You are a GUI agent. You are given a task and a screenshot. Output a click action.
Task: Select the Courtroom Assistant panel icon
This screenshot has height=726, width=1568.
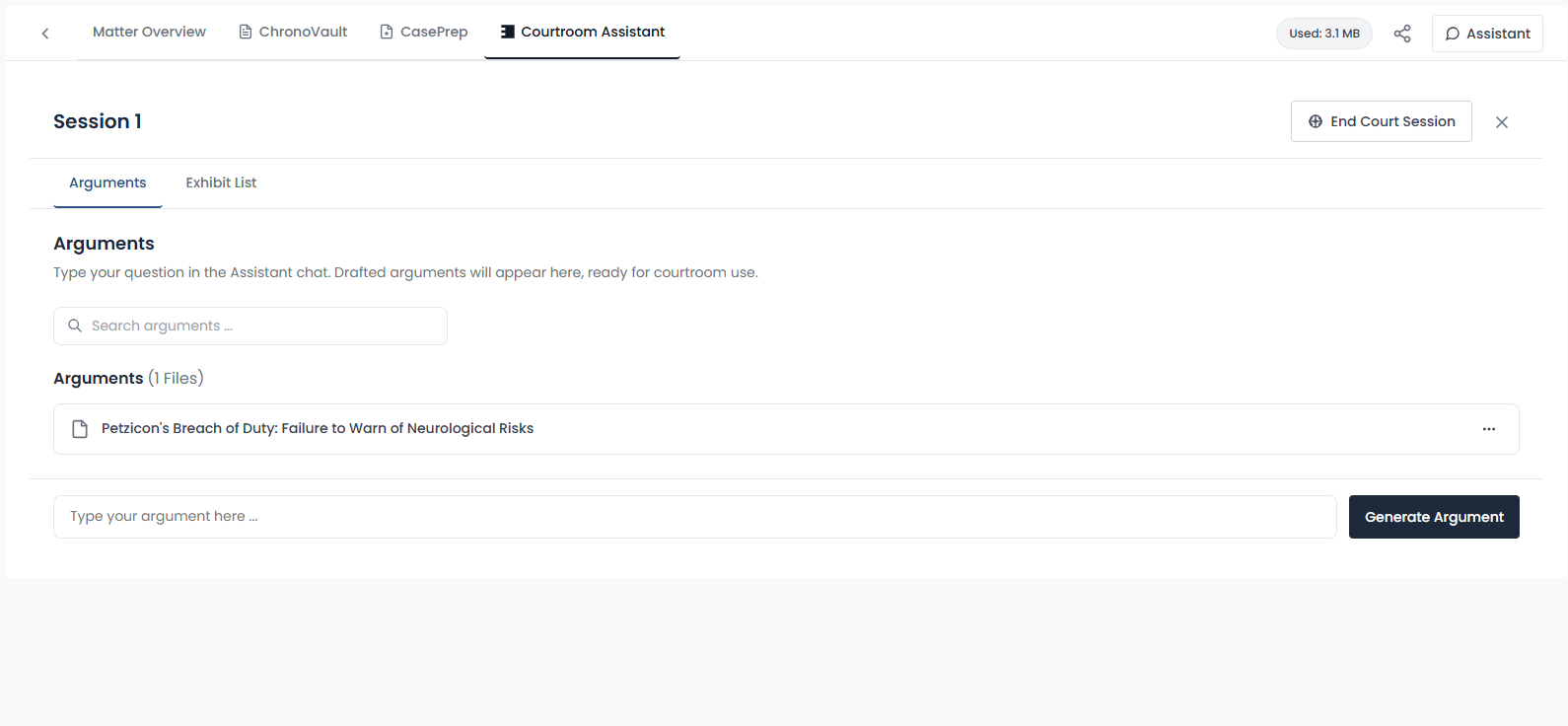[x=507, y=31]
